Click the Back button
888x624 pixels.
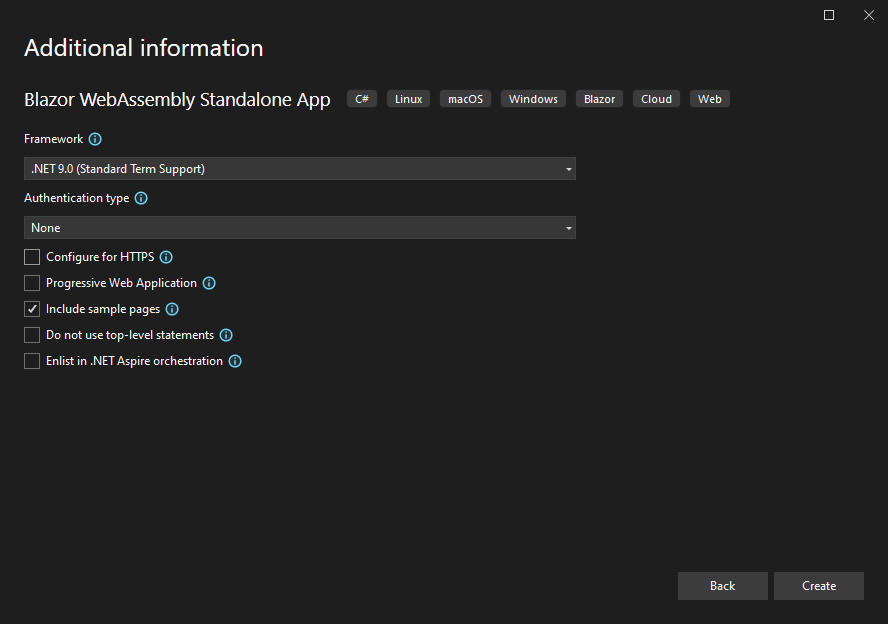pyautogui.click(x=723, y=586)
